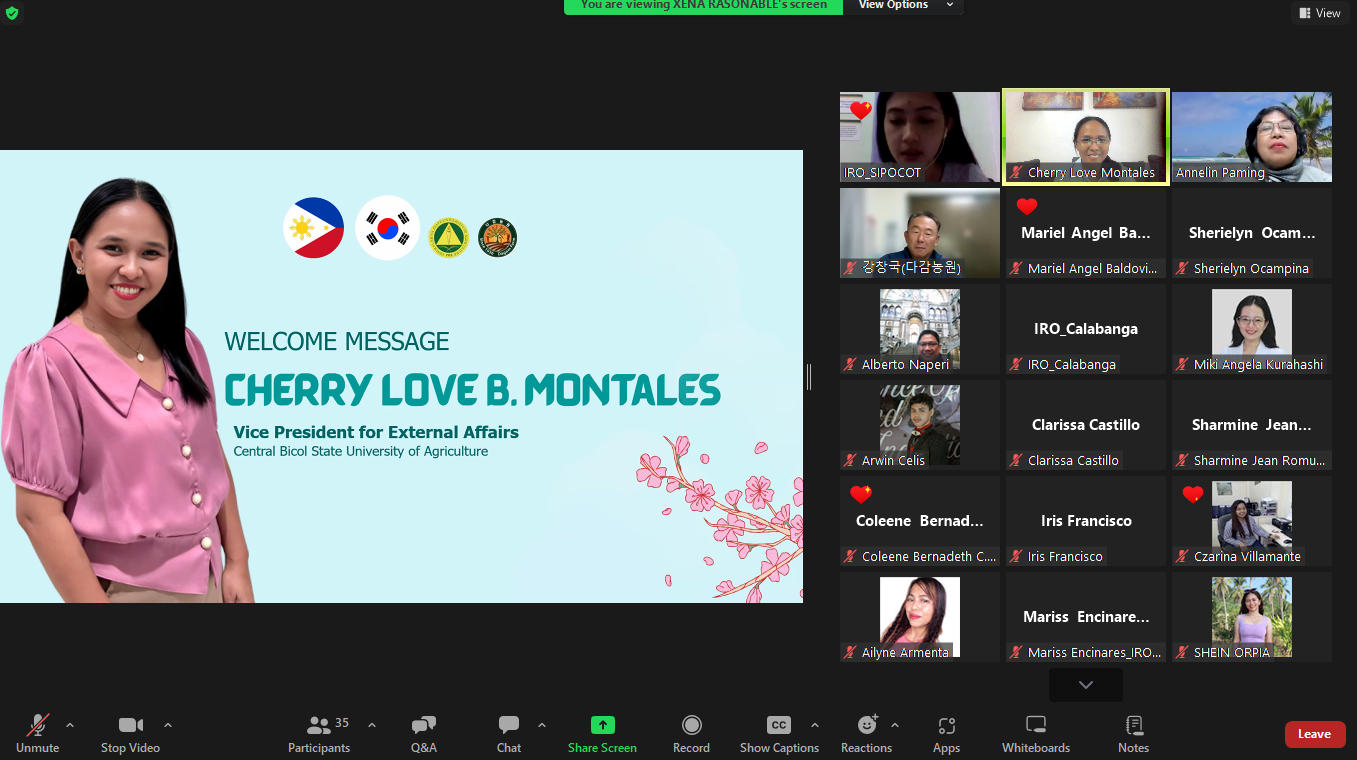Unmute the microphone
1357x760 pixels.
click(38, 733)
